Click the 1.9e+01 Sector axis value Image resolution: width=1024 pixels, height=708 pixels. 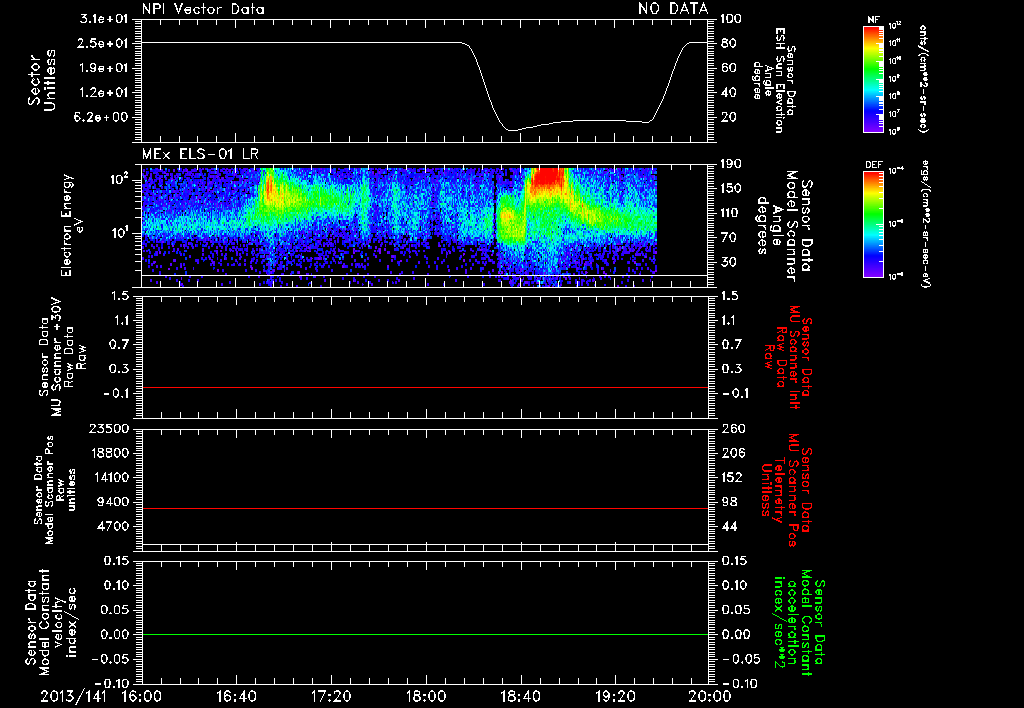tap(104, 68)
